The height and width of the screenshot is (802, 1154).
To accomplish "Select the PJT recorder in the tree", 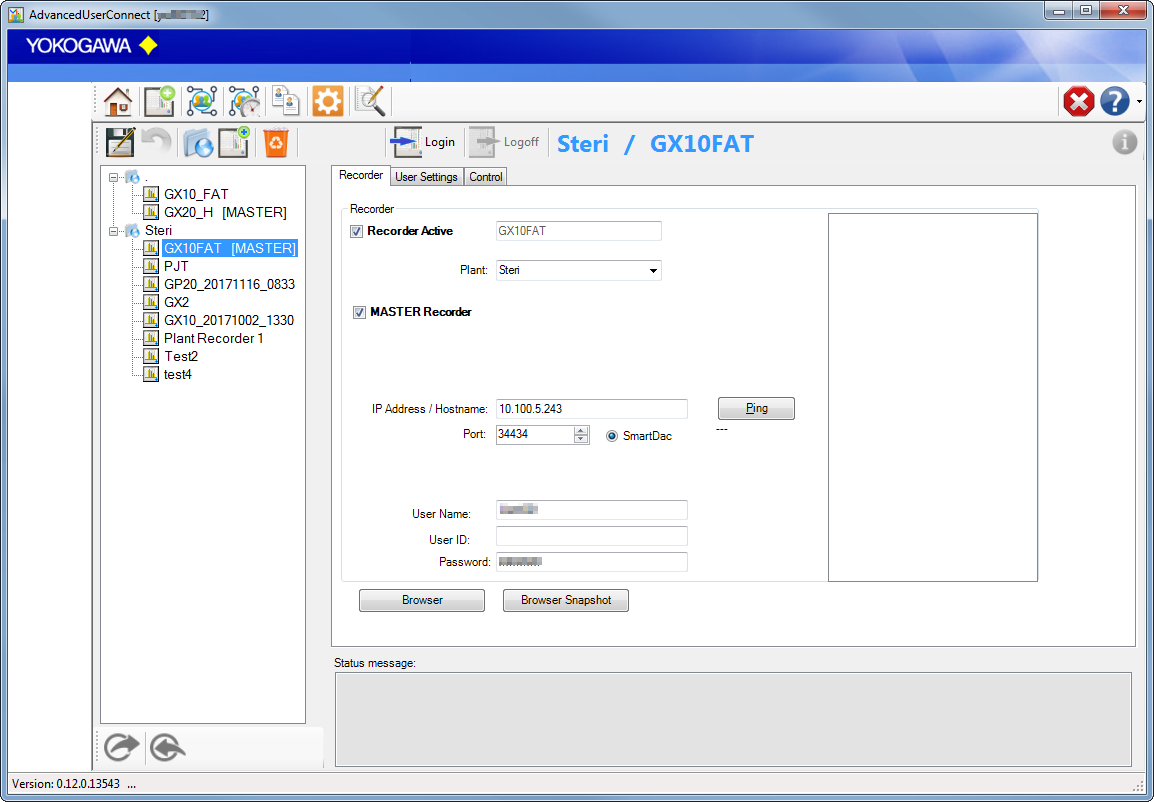I will 176,266.
